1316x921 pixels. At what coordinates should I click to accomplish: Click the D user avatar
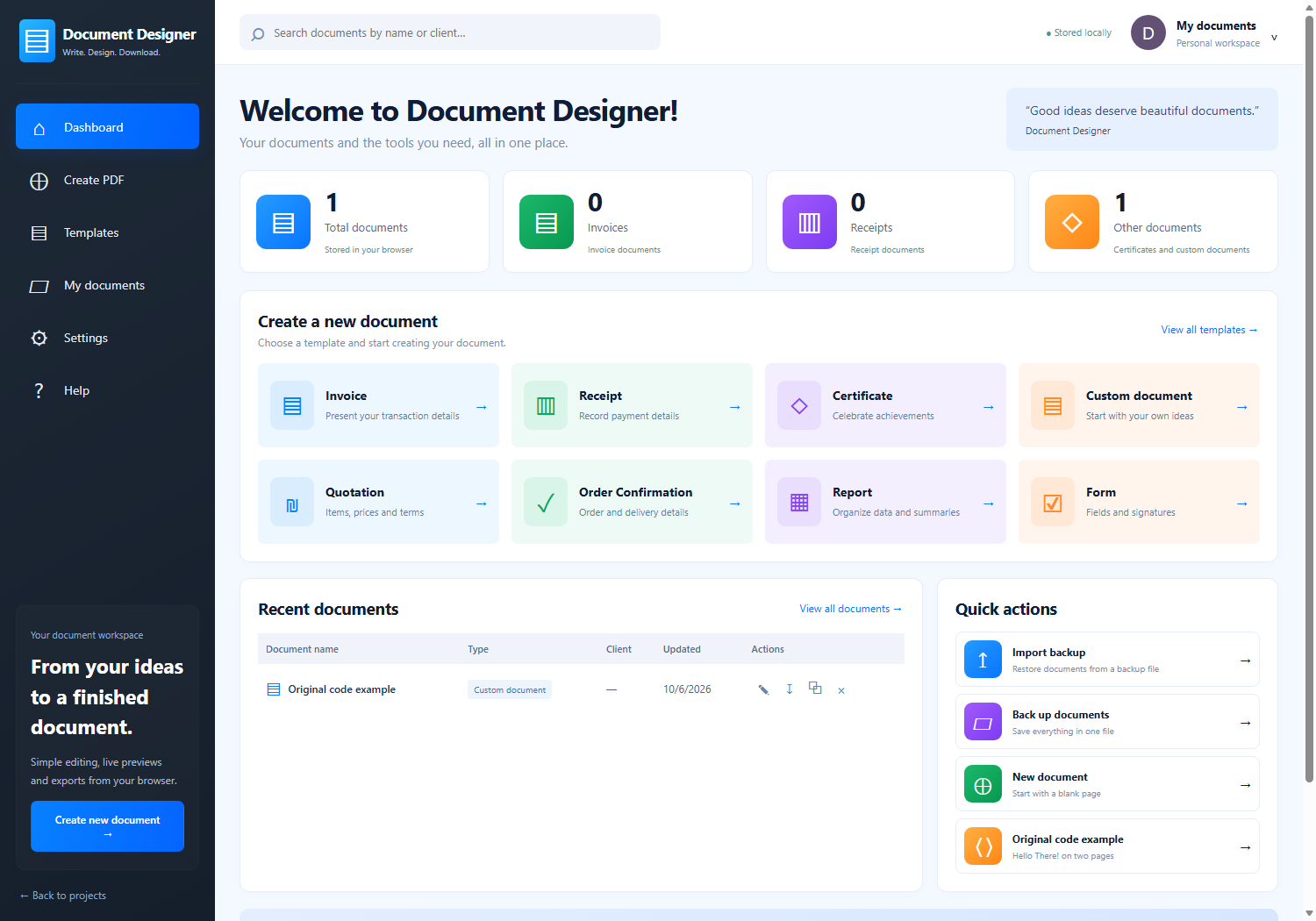coord(1148,33)
